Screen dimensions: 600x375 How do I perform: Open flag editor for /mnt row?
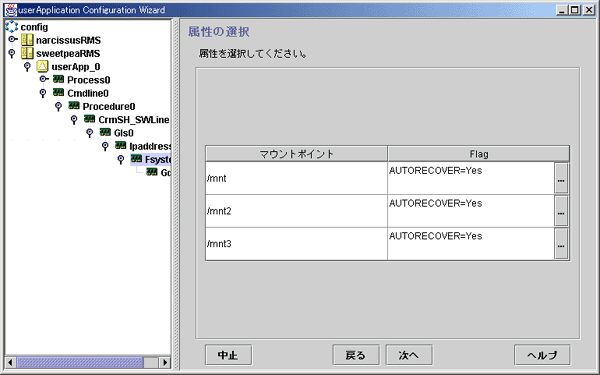561,178
